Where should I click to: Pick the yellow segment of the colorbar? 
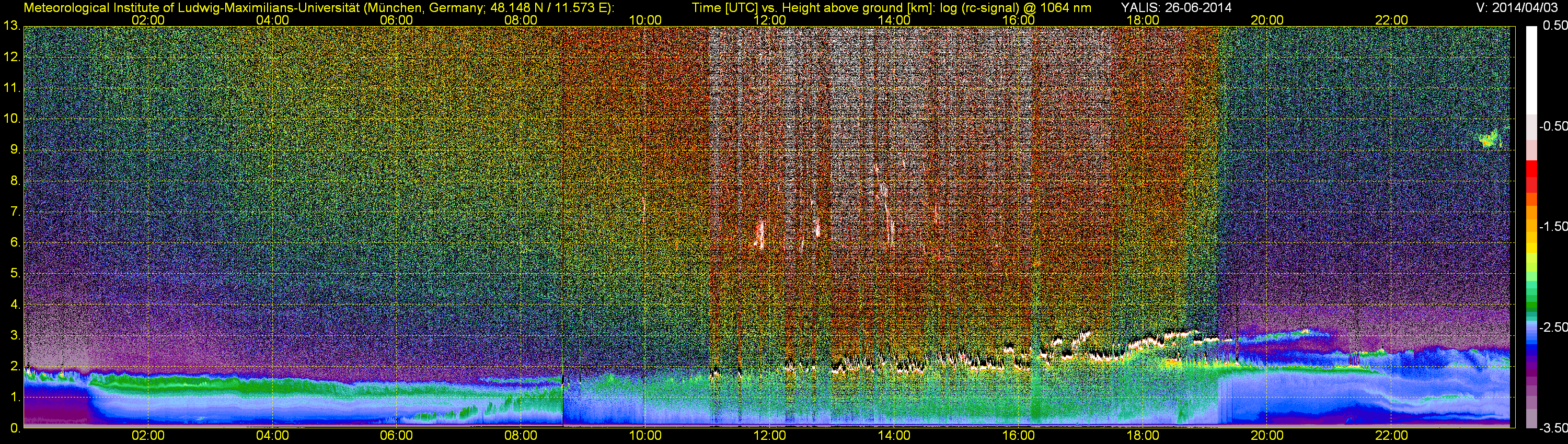click(x=1531, y=248)
